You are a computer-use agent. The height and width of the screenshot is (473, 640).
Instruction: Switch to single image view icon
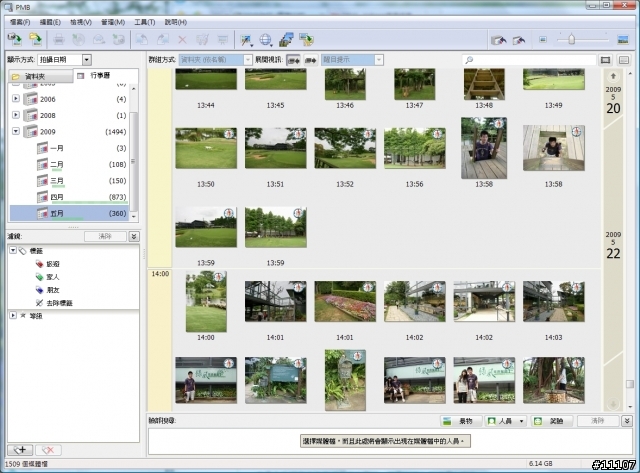[605, 60]
